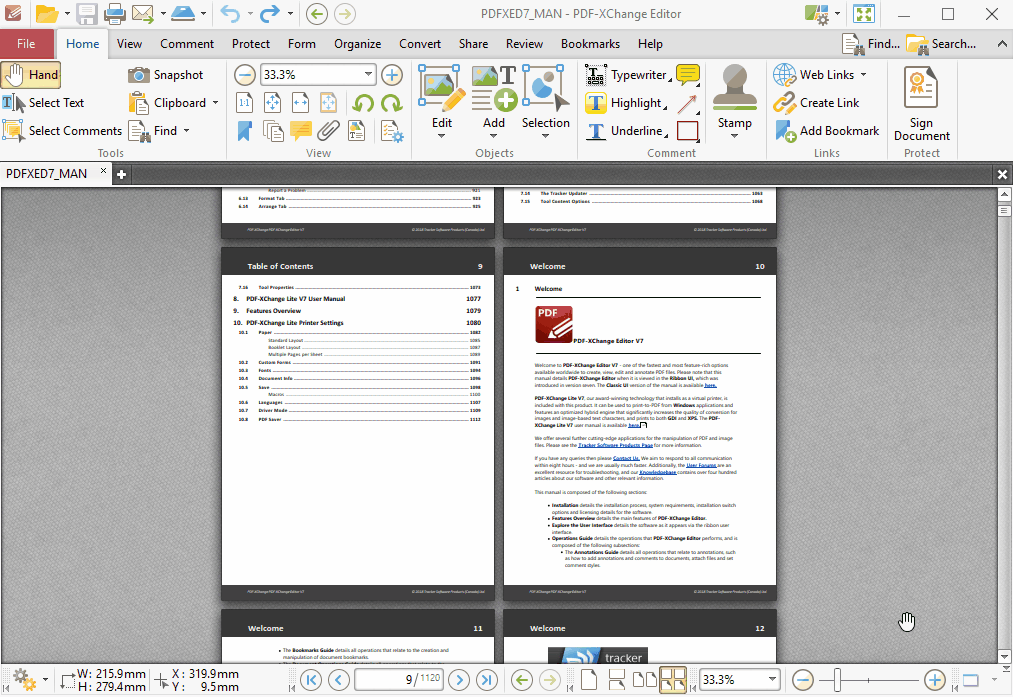This screenshot has width=1013, height=697.
Task: Click the Fit Width view icon
Action: pos(300,103)
